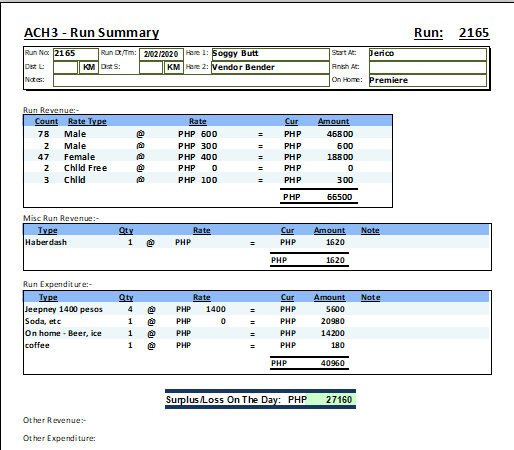This screenshot has width=514, height=450.
Task: Click the empty Notes field
Action: 191,80
